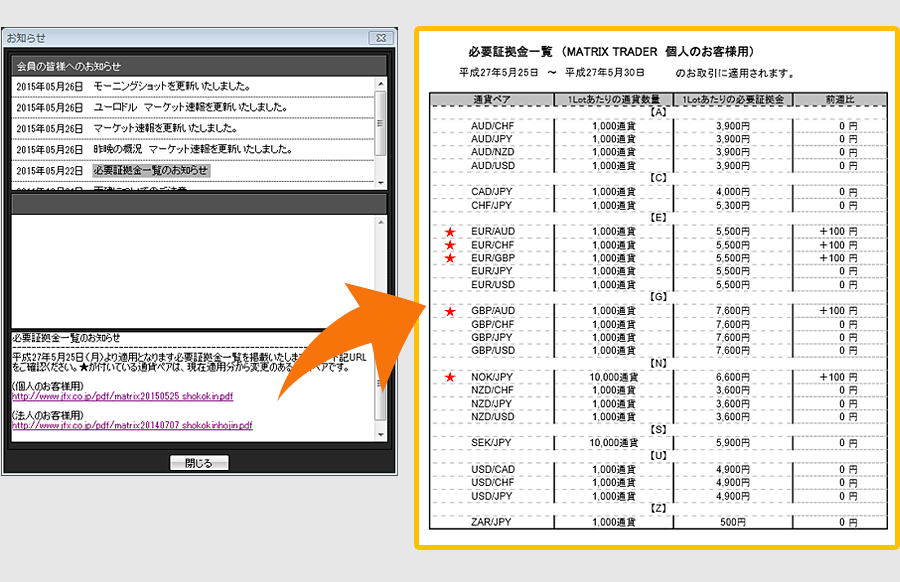Click the USD/CAD currency pair
The height and width of the screenshot is (582, 900).
pos(493,470)
